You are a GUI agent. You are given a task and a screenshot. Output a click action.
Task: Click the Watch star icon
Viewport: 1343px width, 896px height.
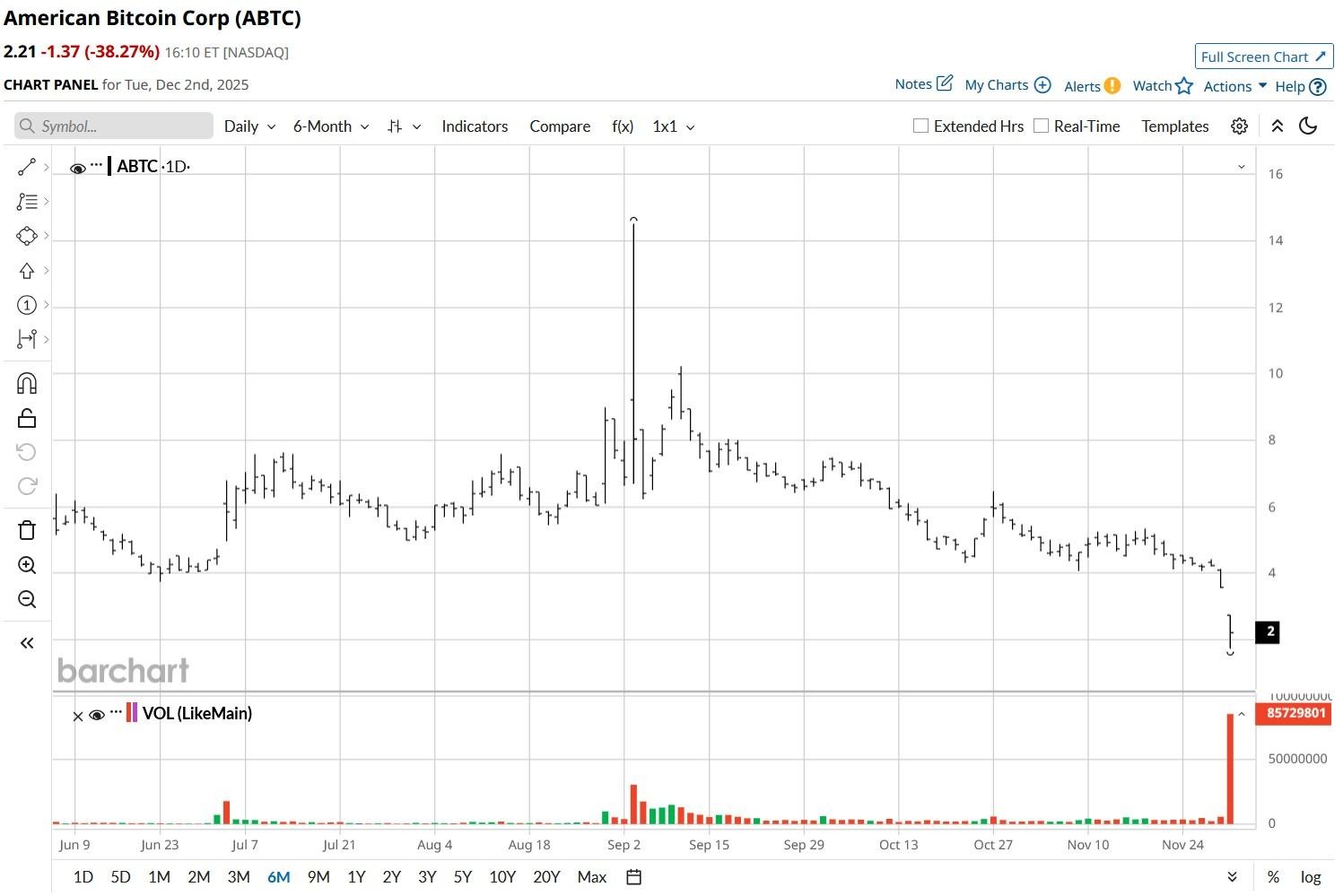(1184, 85)
